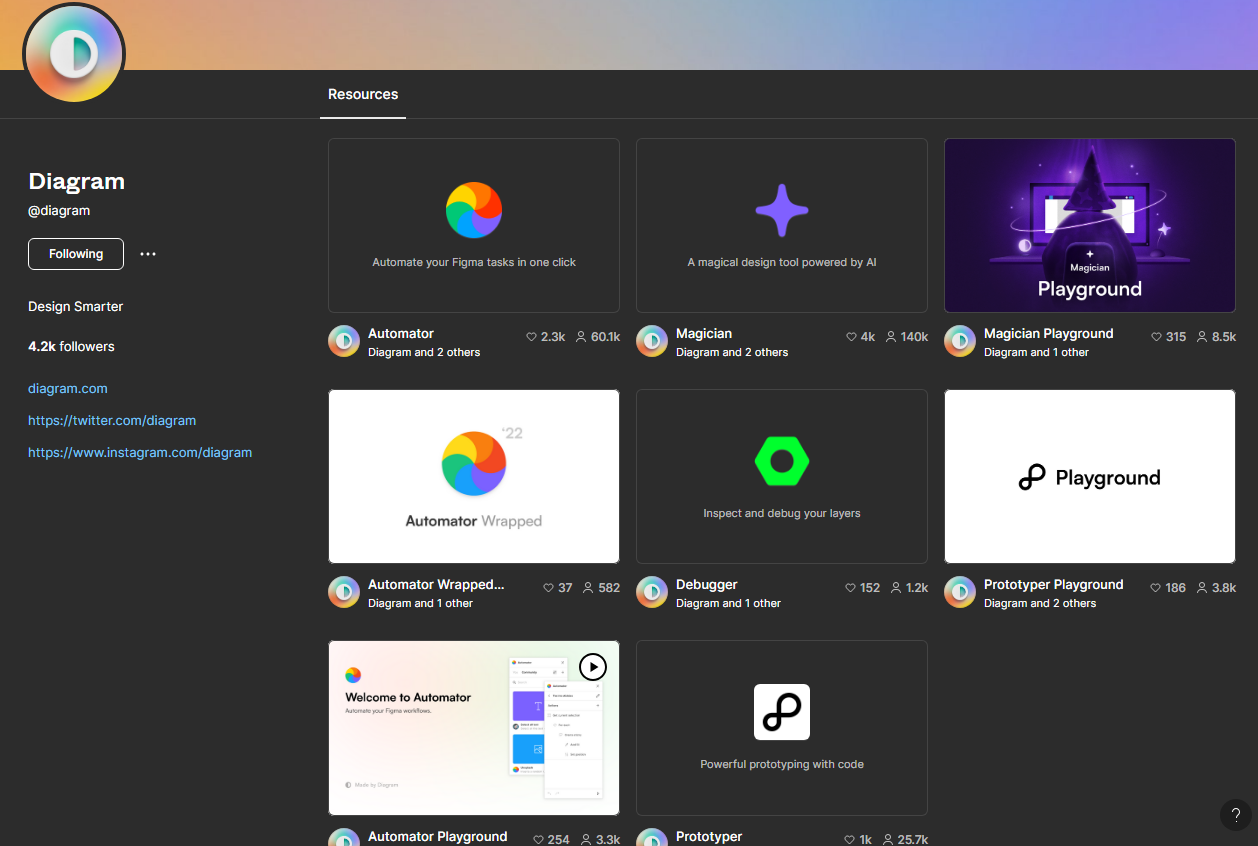Click the author avatar left of the 4k-likes Magician title

(652, 342)
